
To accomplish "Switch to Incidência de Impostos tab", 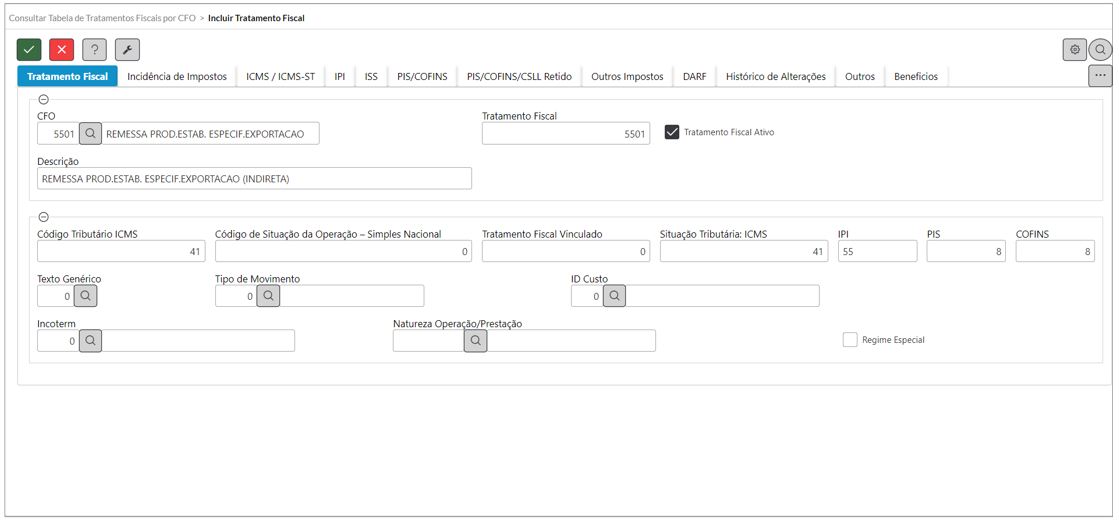I will [x=177, y=76].
